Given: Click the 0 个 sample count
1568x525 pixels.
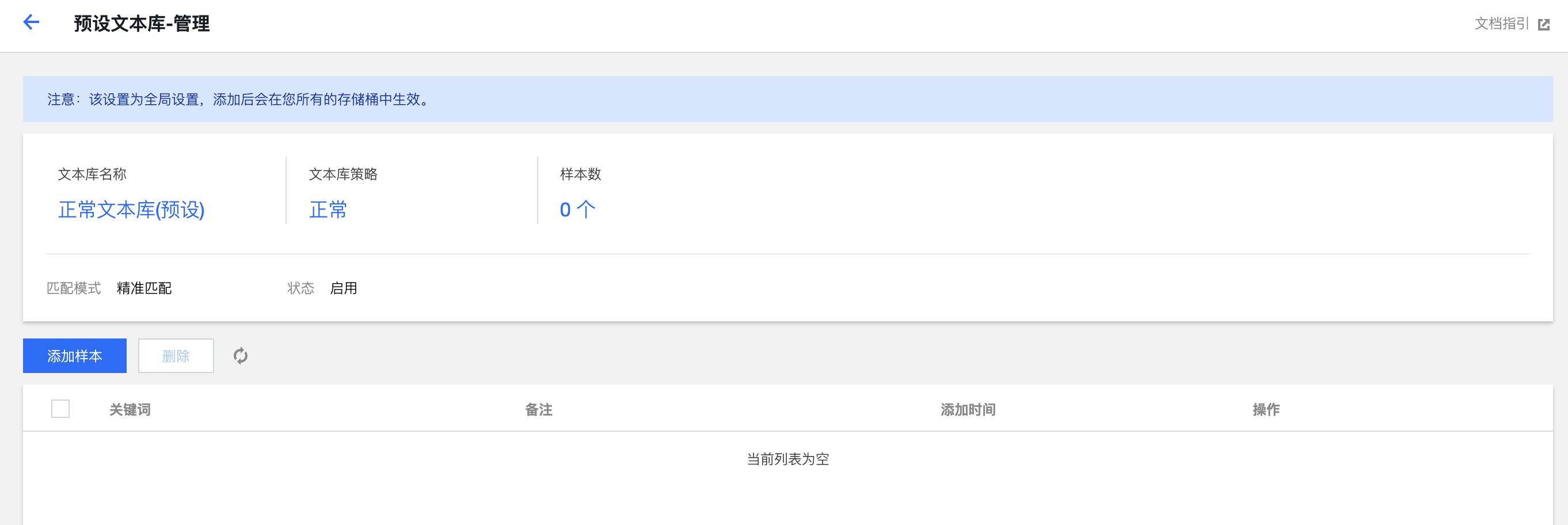Looking at the screenshot, I should 577,210.
